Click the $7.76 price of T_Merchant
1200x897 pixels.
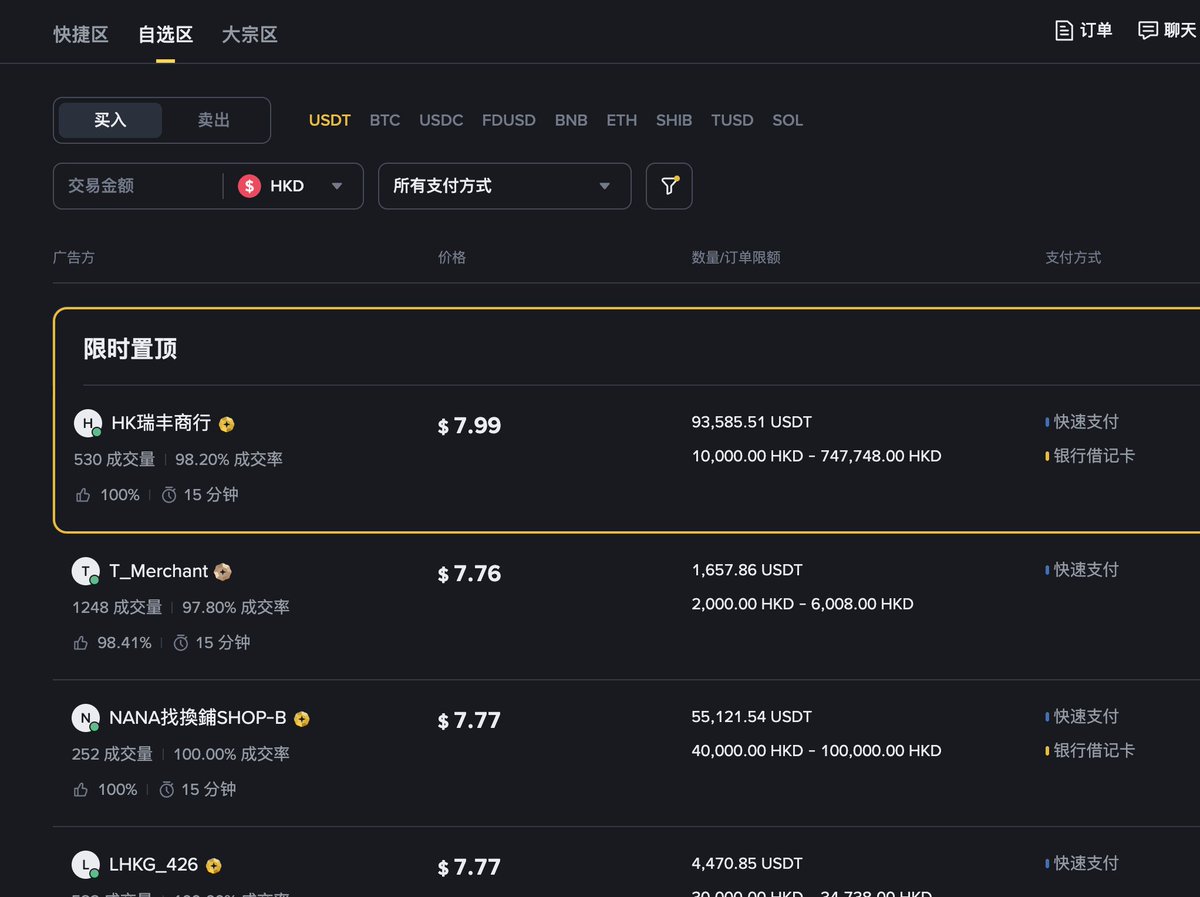469,574
